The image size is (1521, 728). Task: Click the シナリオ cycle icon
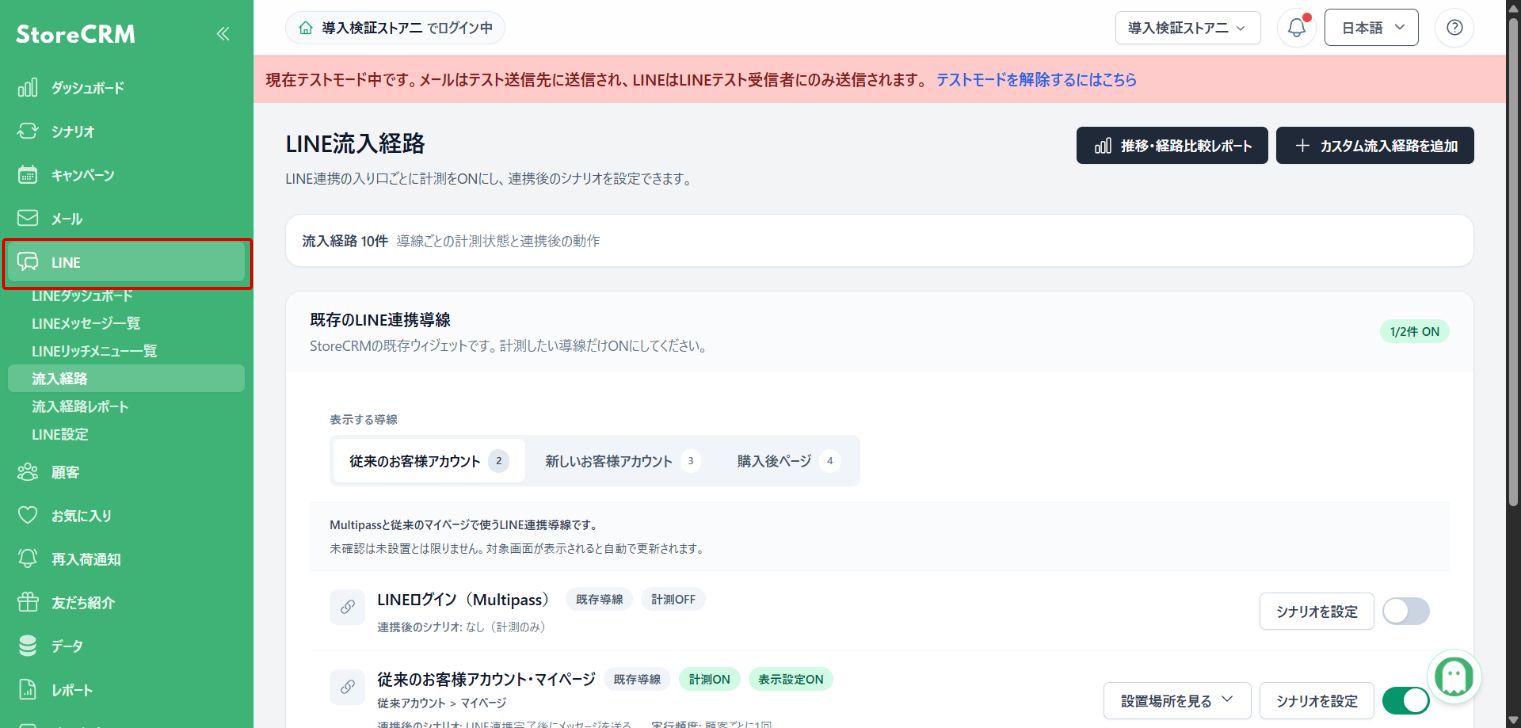[28, 131]
